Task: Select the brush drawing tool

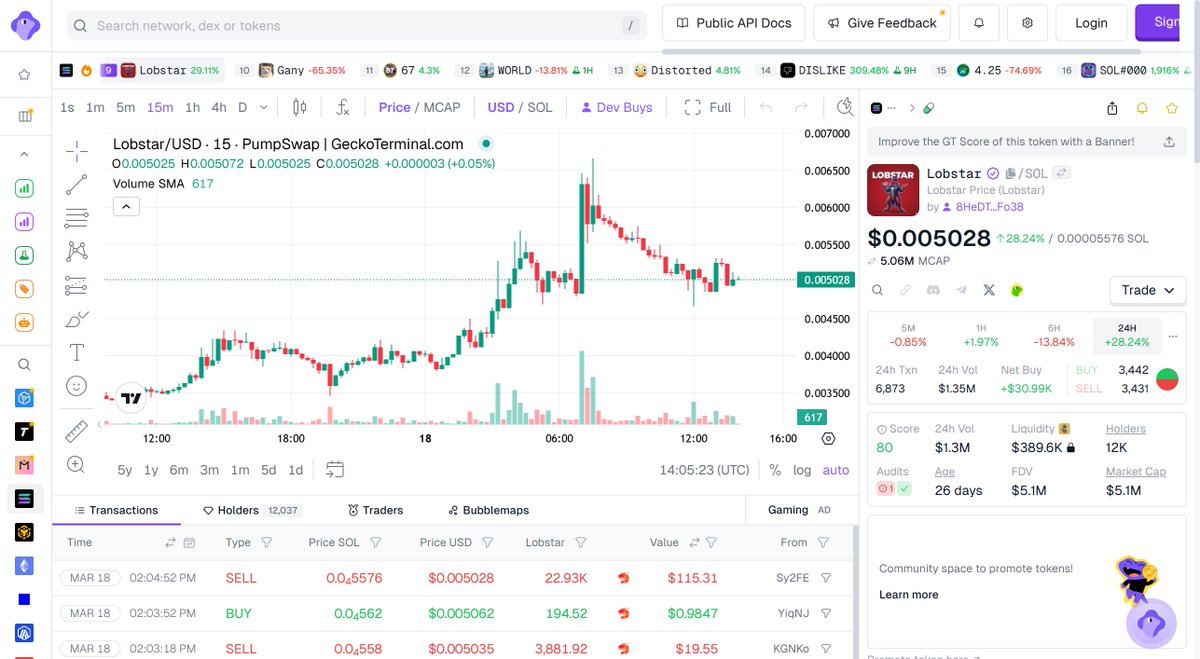Action: (77, 319)
